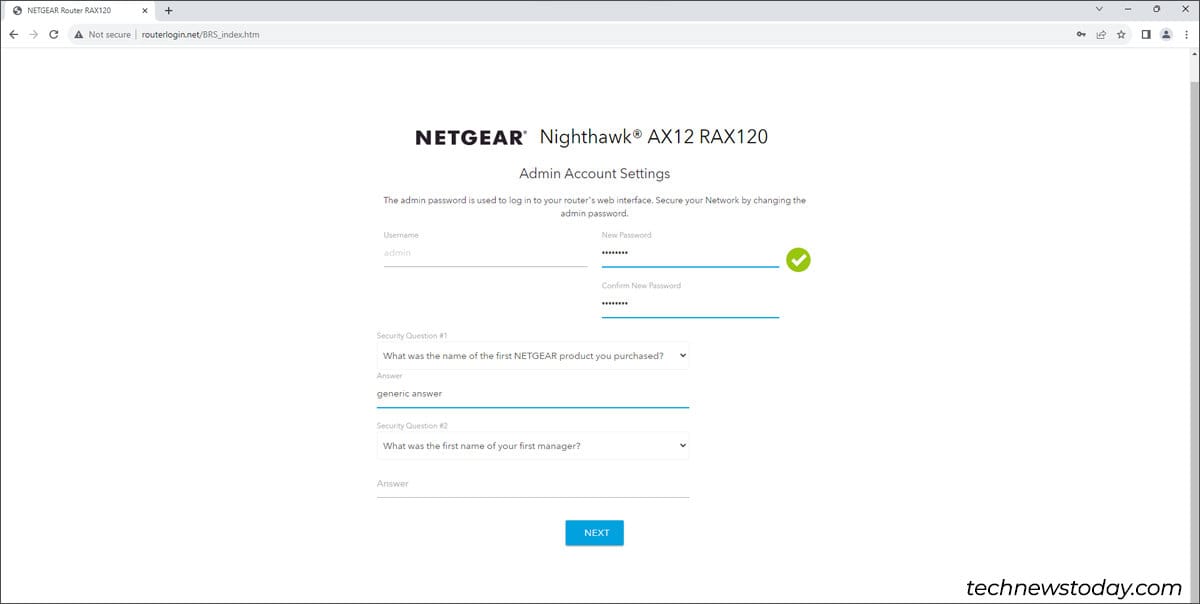Click the forward navigation arrow

click(x=33, y=34)
